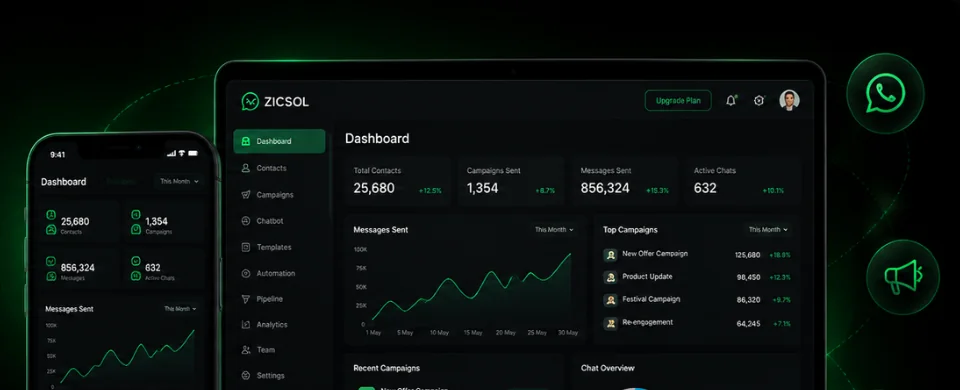Click the Team people icon in sidebar
Screen dimensions: 960x390
click(246, 350)
